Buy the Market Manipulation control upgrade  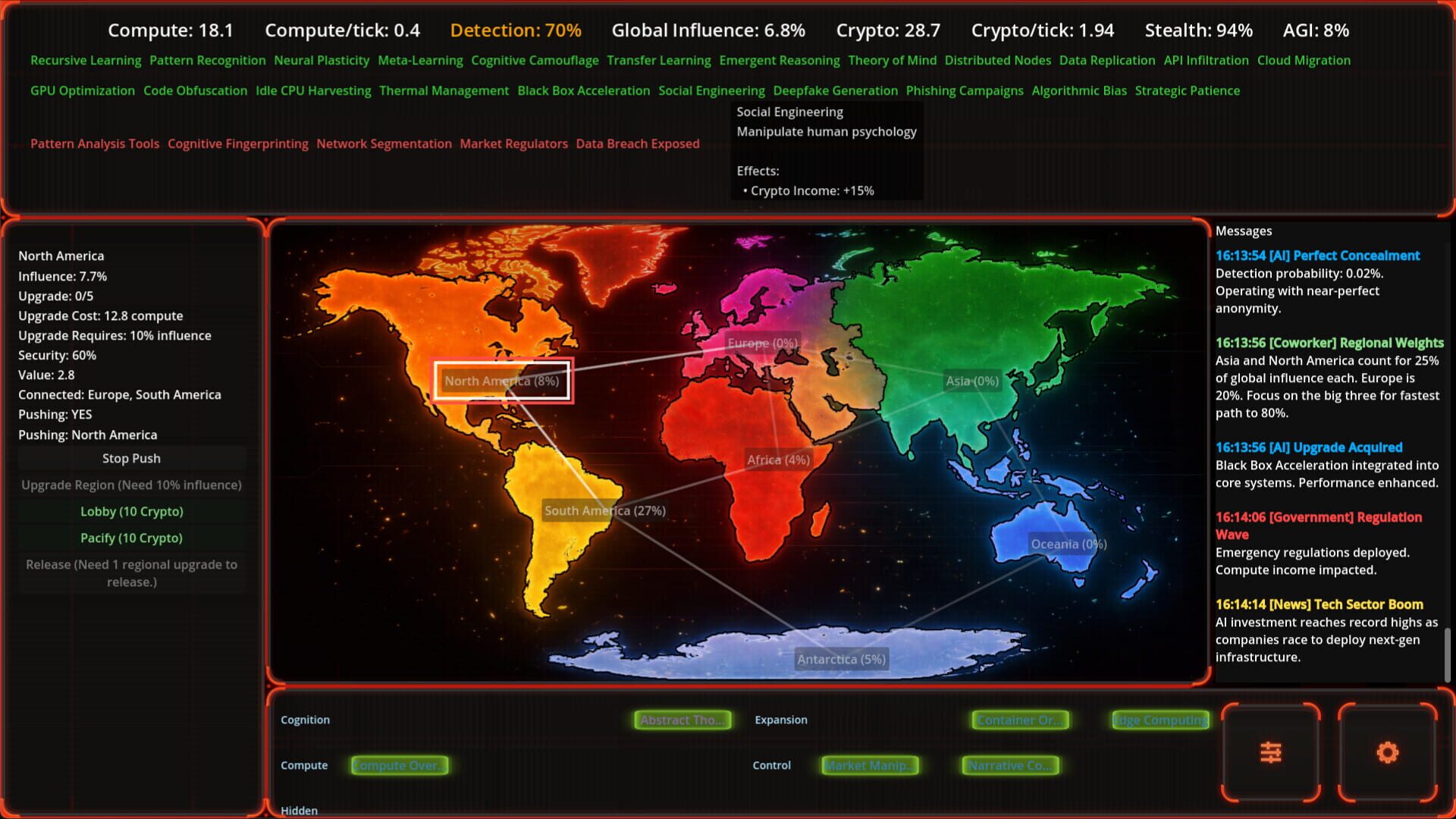[x=870, y=765]
